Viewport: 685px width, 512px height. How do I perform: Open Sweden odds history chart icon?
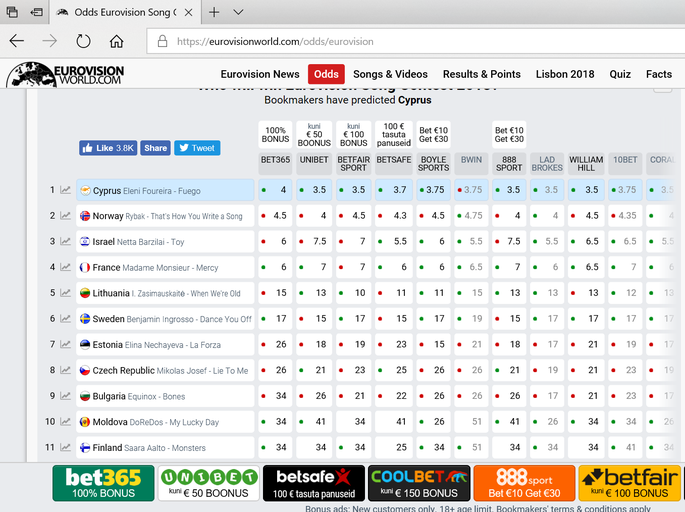[x=65, y=319]
